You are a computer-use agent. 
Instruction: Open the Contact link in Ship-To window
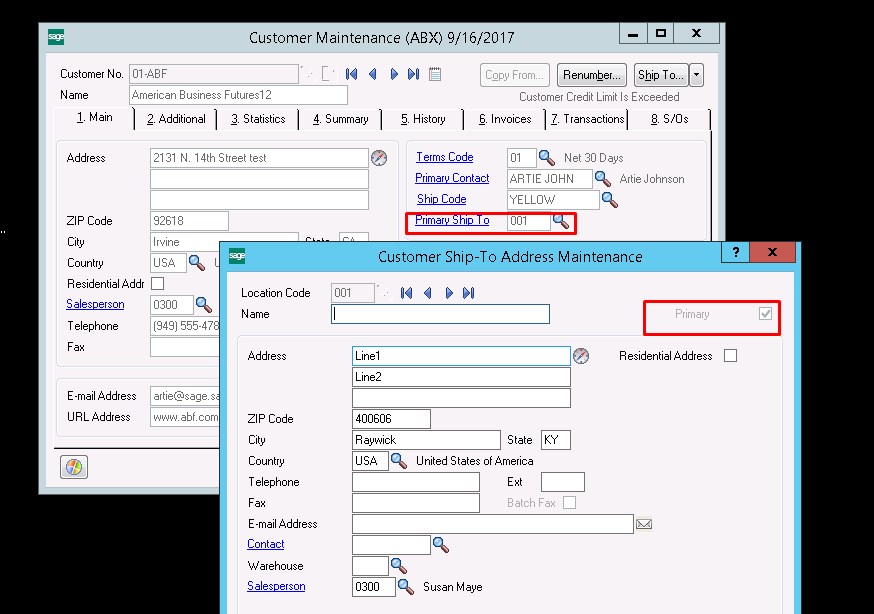265,544
